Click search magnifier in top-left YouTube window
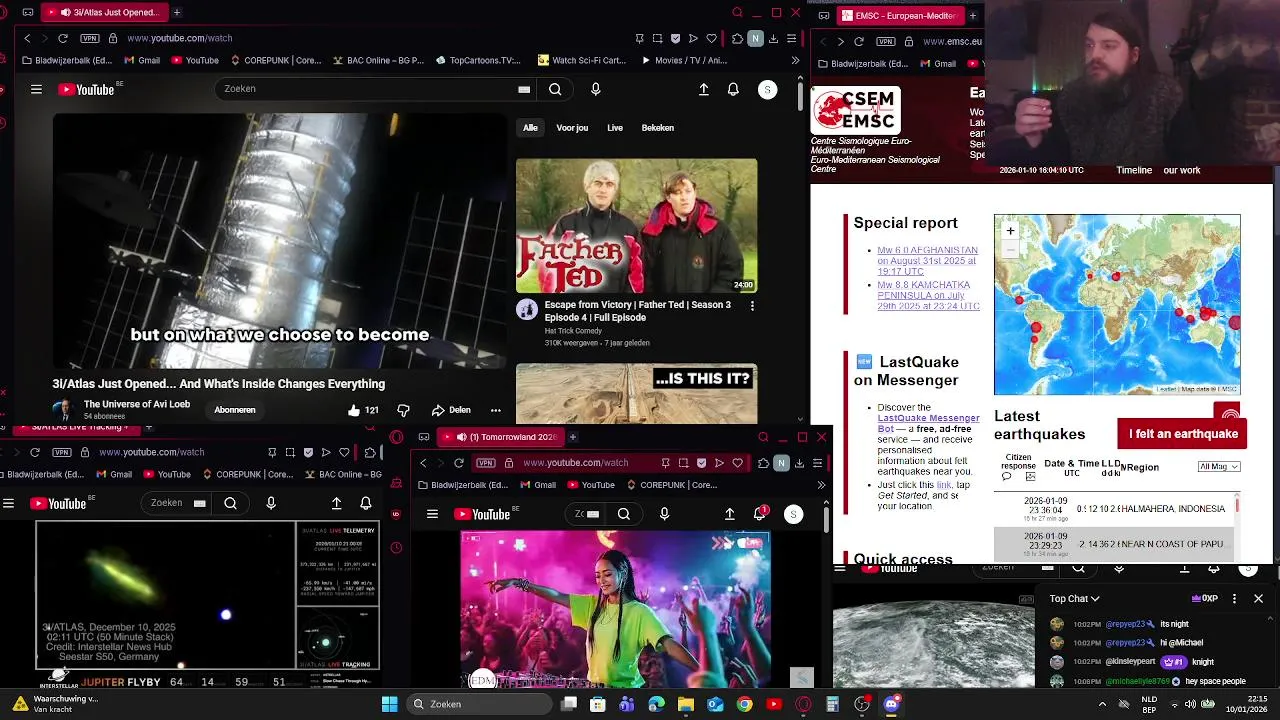1280x720 pixels. [x=555, y=89]
